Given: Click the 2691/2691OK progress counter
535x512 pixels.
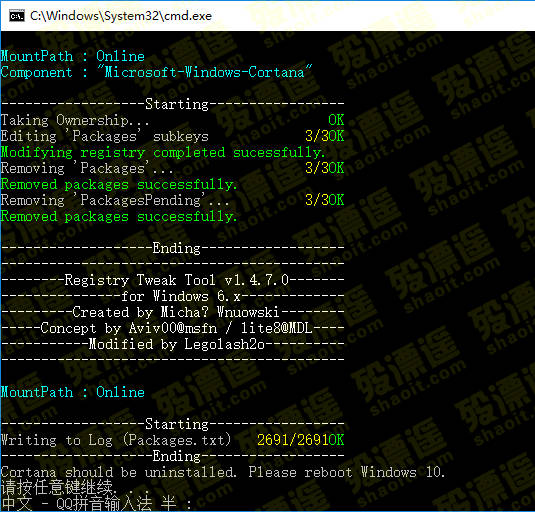Looking at the screenshot, I should [300, 440].
